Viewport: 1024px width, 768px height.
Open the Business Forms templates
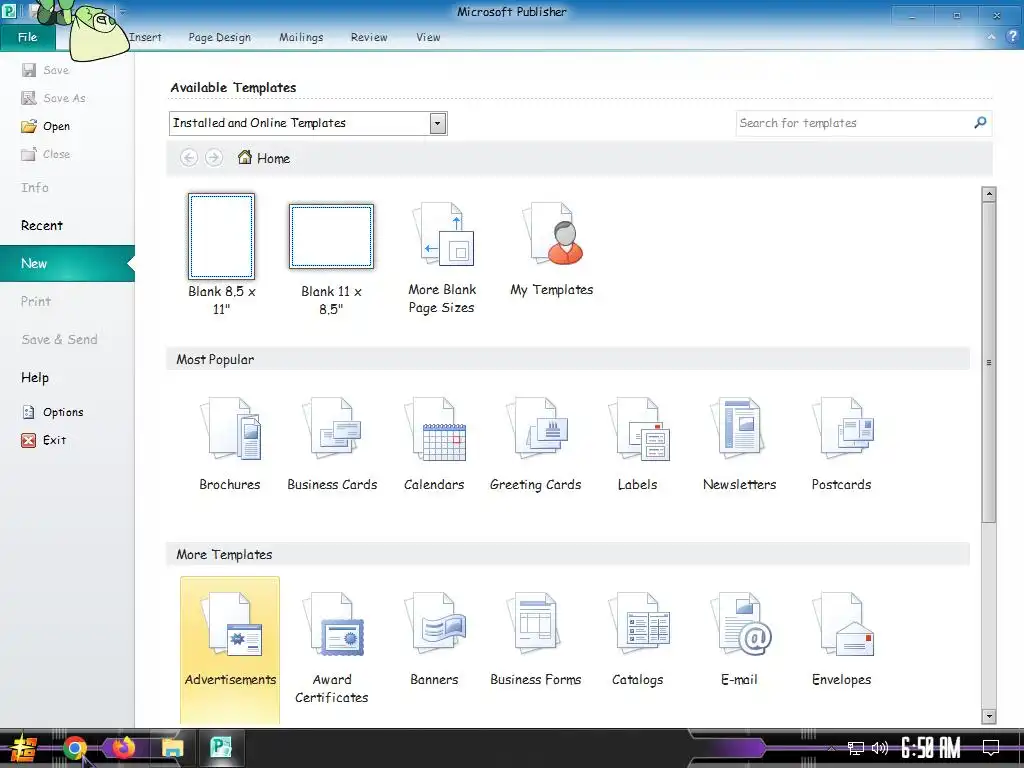click(x=536, y=639)
